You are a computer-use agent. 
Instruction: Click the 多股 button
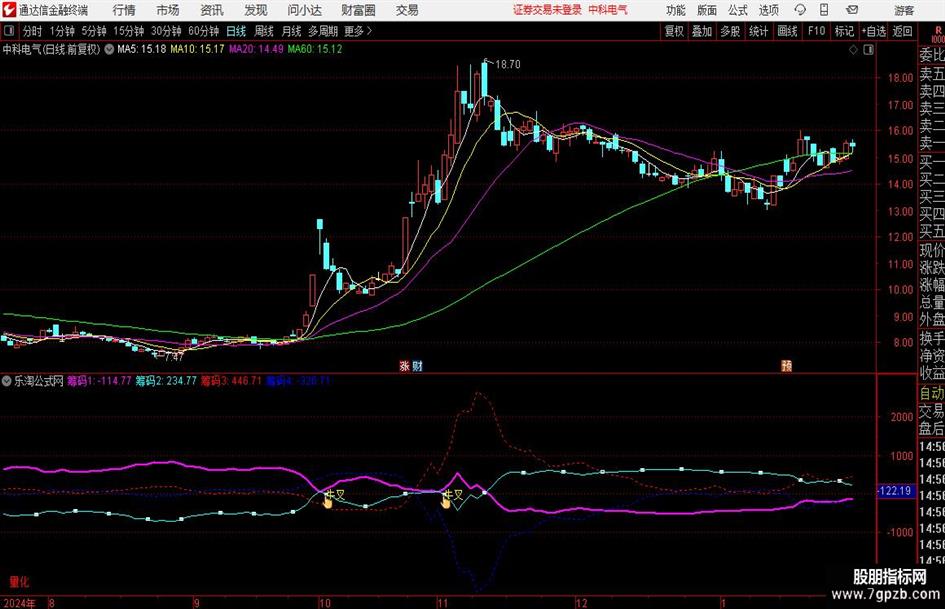point(730,31)
